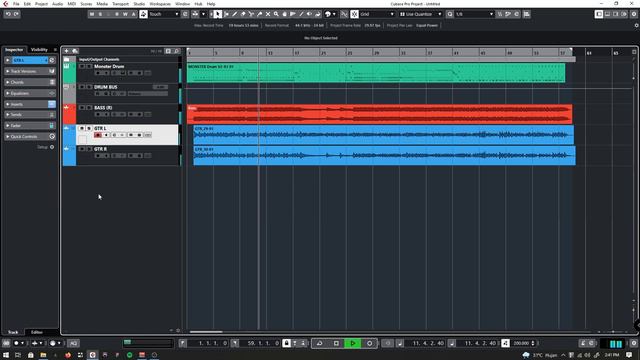This screenshot has height=360, width=640.
Task: Expand the Chords inspector section
Action: (30, 82)
